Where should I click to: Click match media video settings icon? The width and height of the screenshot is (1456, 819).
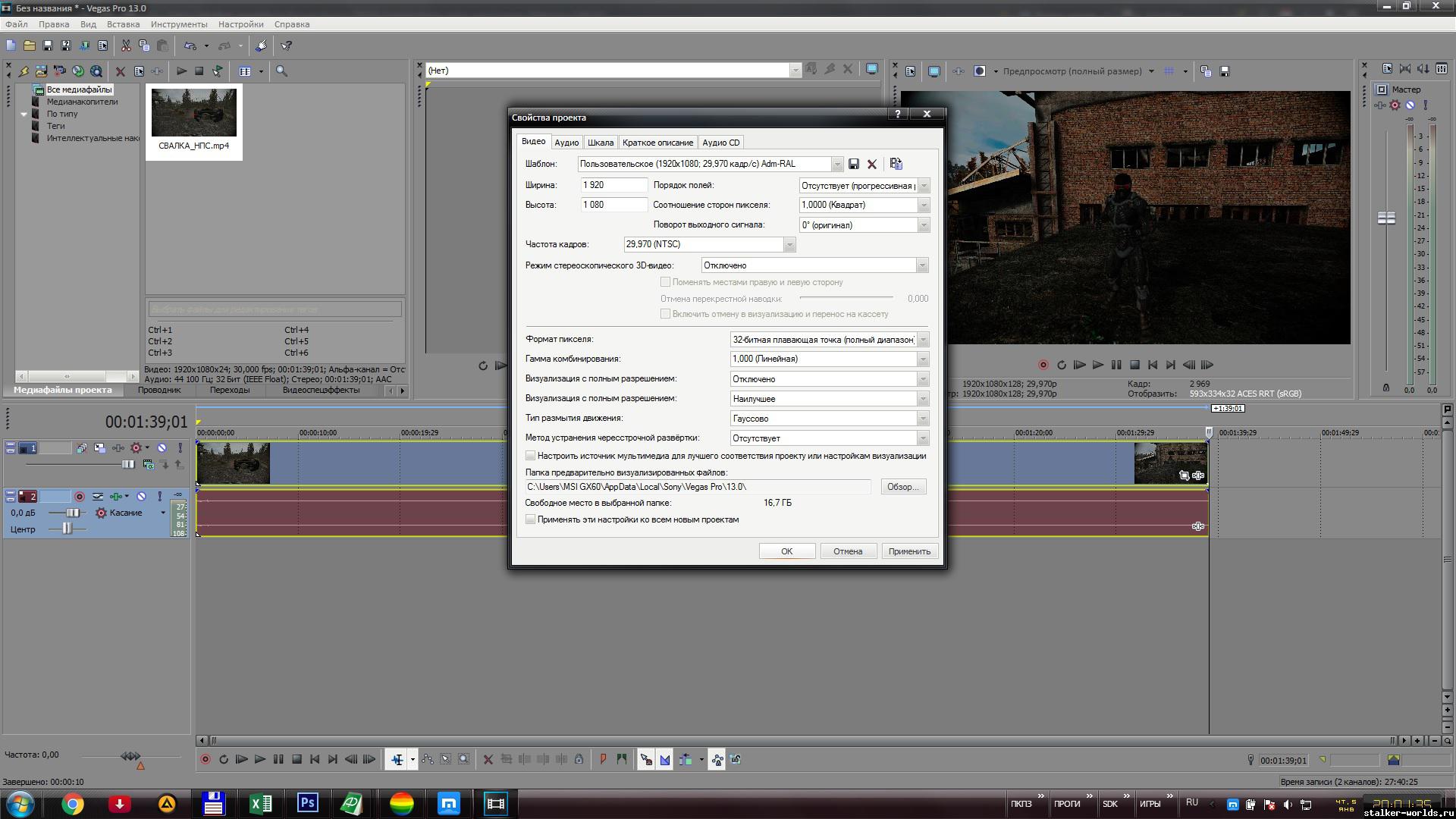[x=896, y=164]
